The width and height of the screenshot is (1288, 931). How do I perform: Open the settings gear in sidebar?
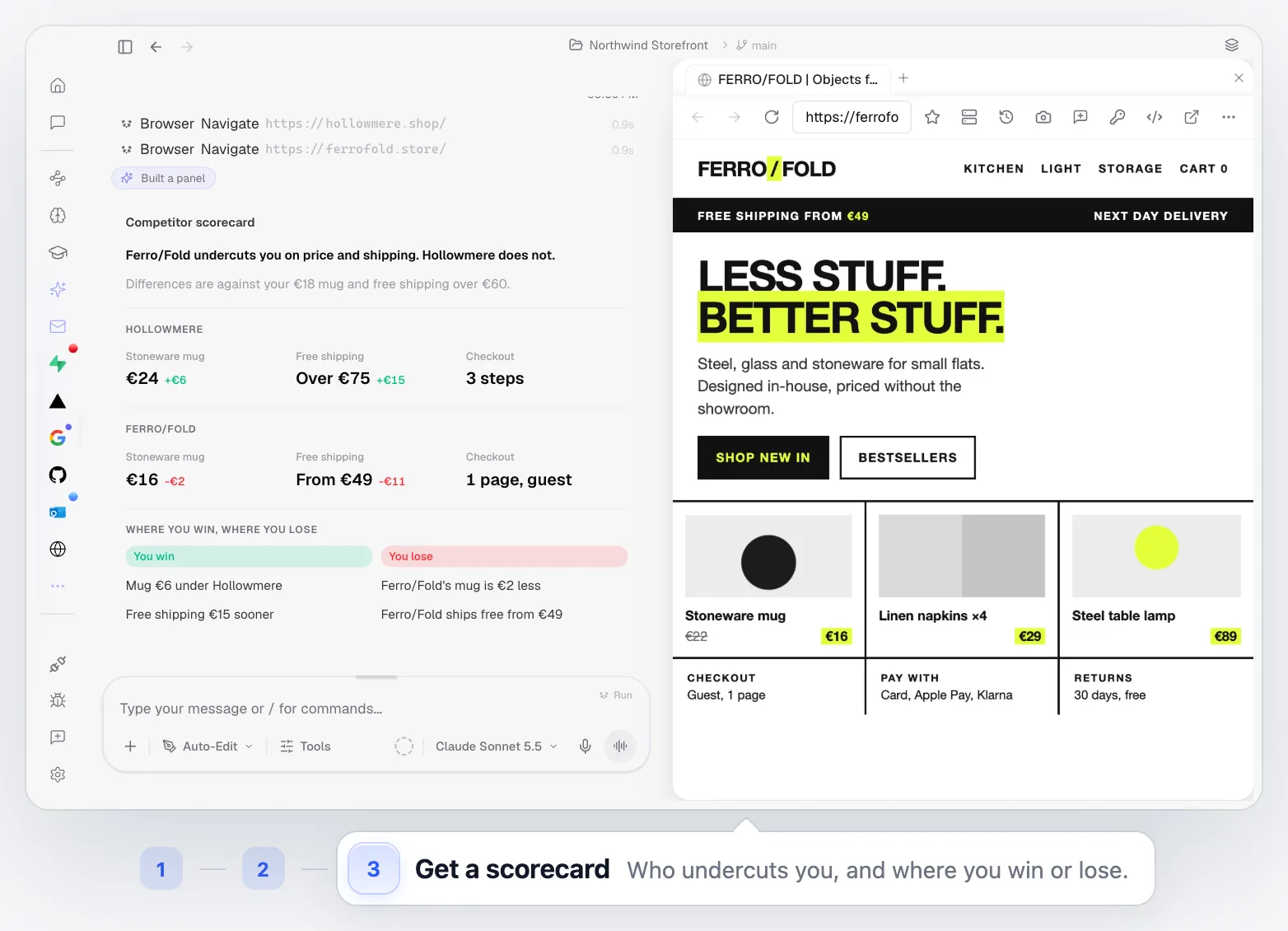tap(58, 774)
